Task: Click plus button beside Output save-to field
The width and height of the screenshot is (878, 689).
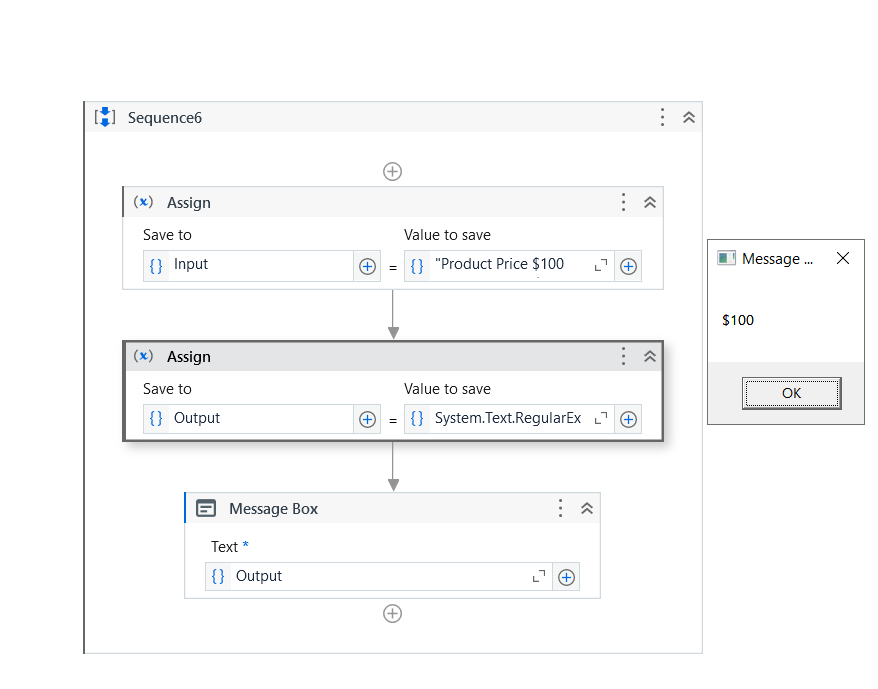Action: click(x=367, y=419)
